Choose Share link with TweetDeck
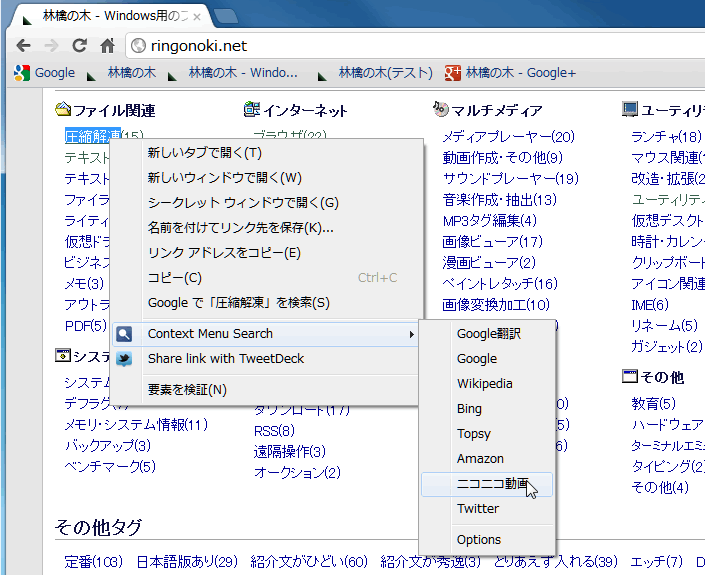 coord(266,359)
